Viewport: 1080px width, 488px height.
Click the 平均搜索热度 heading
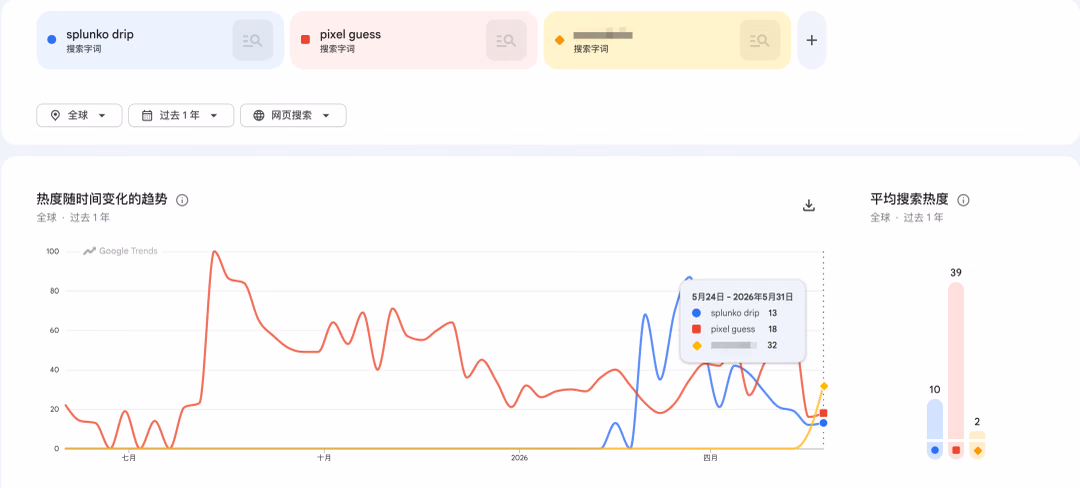pos(909,200)
